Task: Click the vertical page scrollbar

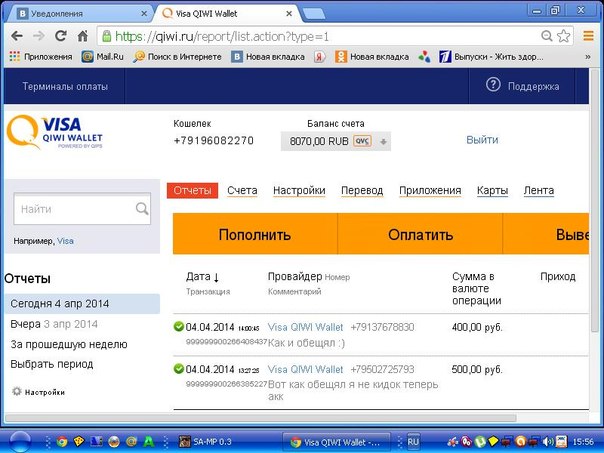Action: (596, 200)
